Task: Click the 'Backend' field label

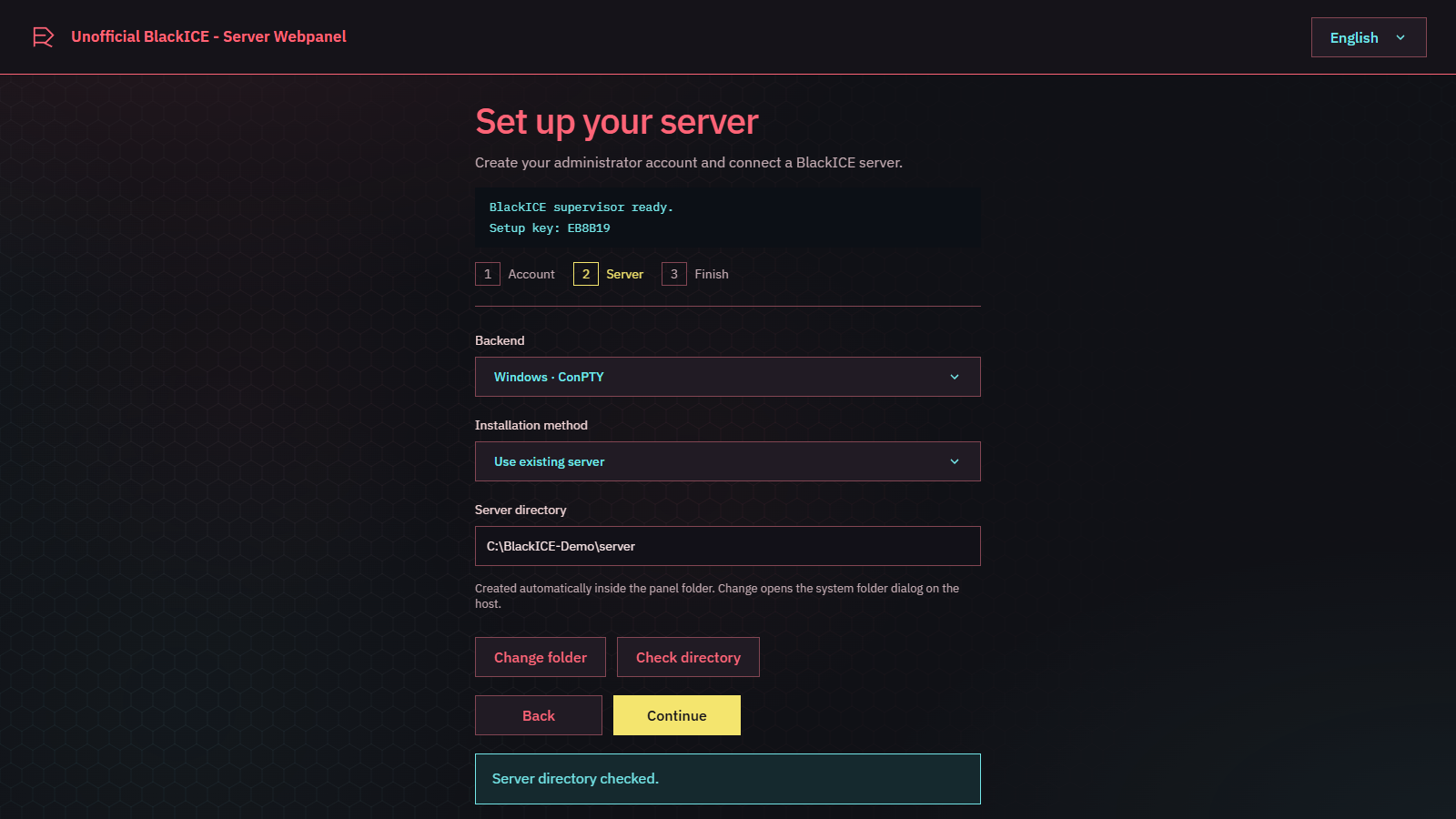Action: point(500,340)
